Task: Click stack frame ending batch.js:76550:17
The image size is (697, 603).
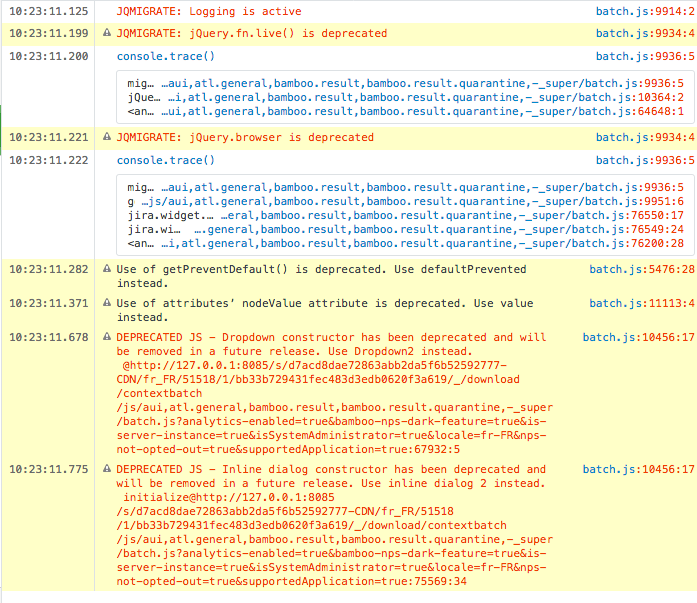Action: coord(405,216)
